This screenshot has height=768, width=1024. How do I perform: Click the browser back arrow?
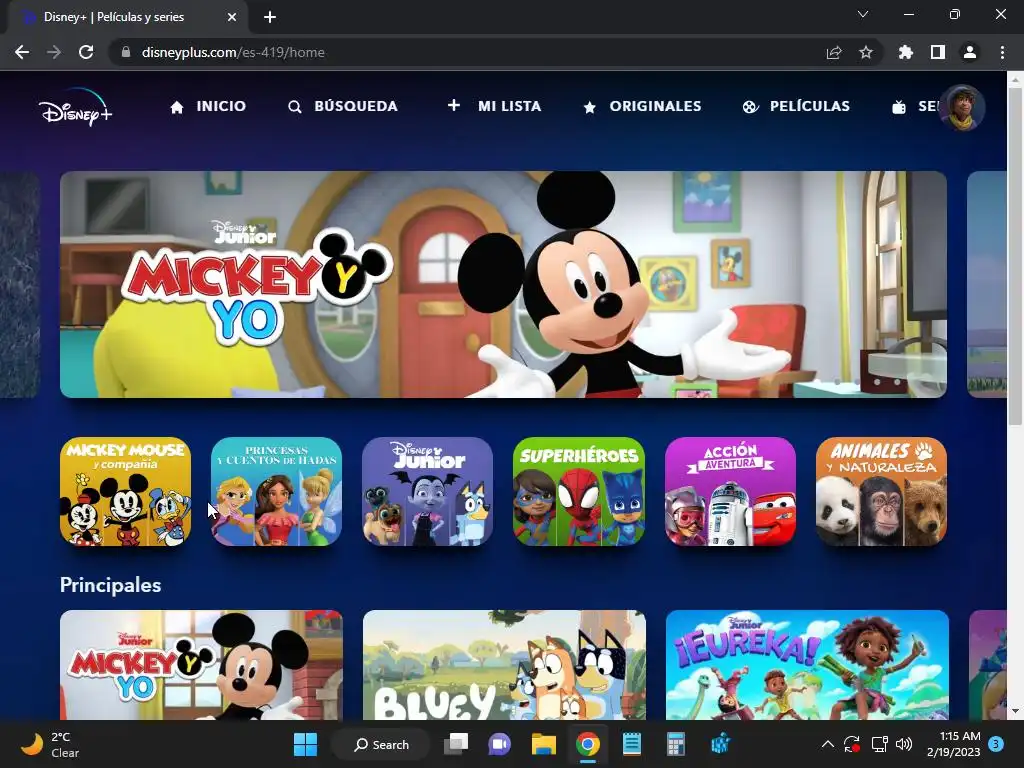tap(22, 52)
